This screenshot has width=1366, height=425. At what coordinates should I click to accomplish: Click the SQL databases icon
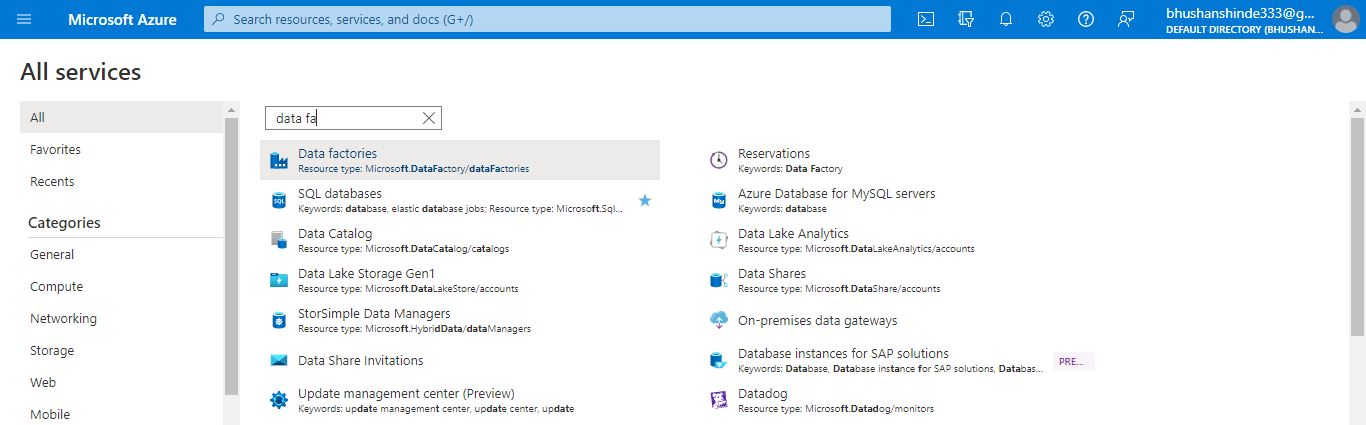[x=279, y=200]
